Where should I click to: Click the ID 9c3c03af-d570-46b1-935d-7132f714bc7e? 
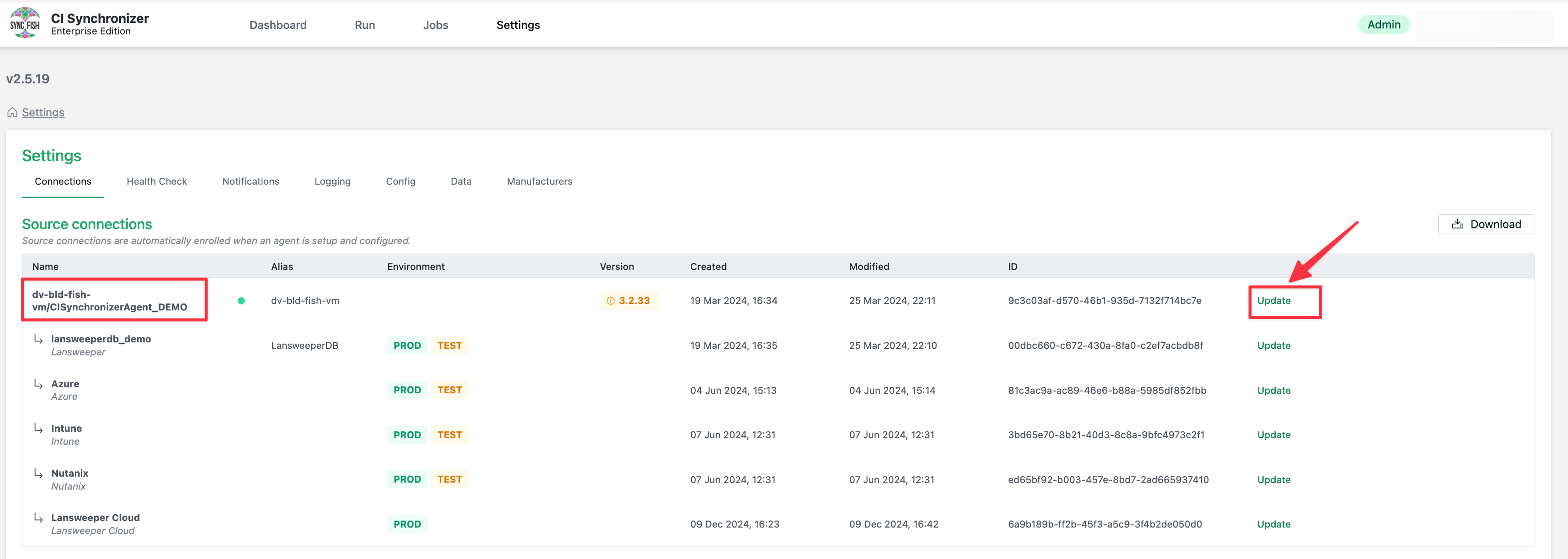pyautogui.click(x=1105, y=301)
